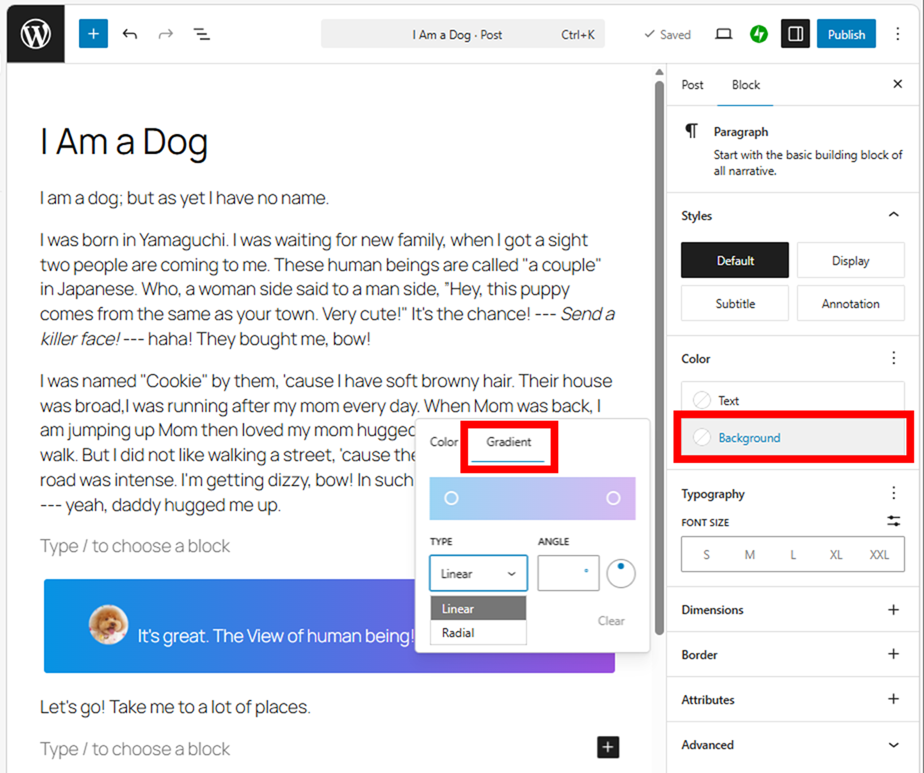Click Clear in the gradient popup

coord(611,621)
